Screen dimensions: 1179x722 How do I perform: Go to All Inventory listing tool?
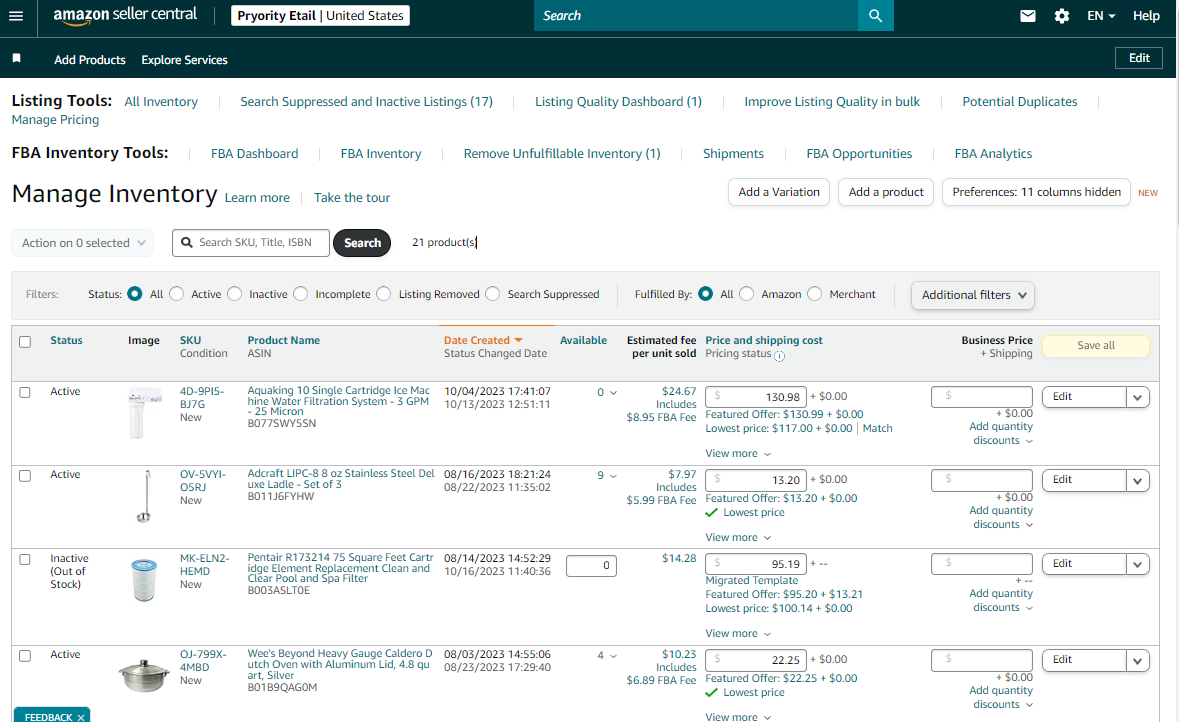[161, 102]
